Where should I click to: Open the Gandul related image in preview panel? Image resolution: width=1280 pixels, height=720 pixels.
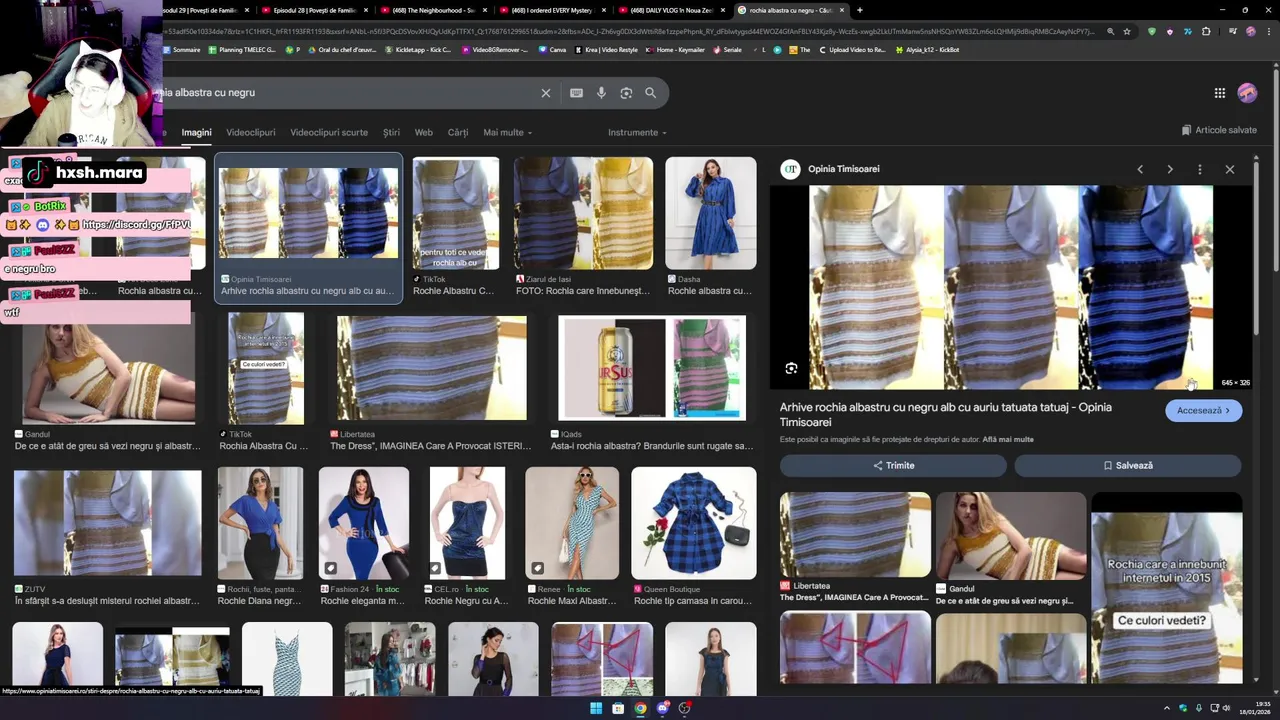pyautogui.click(x=1011, y=536)
